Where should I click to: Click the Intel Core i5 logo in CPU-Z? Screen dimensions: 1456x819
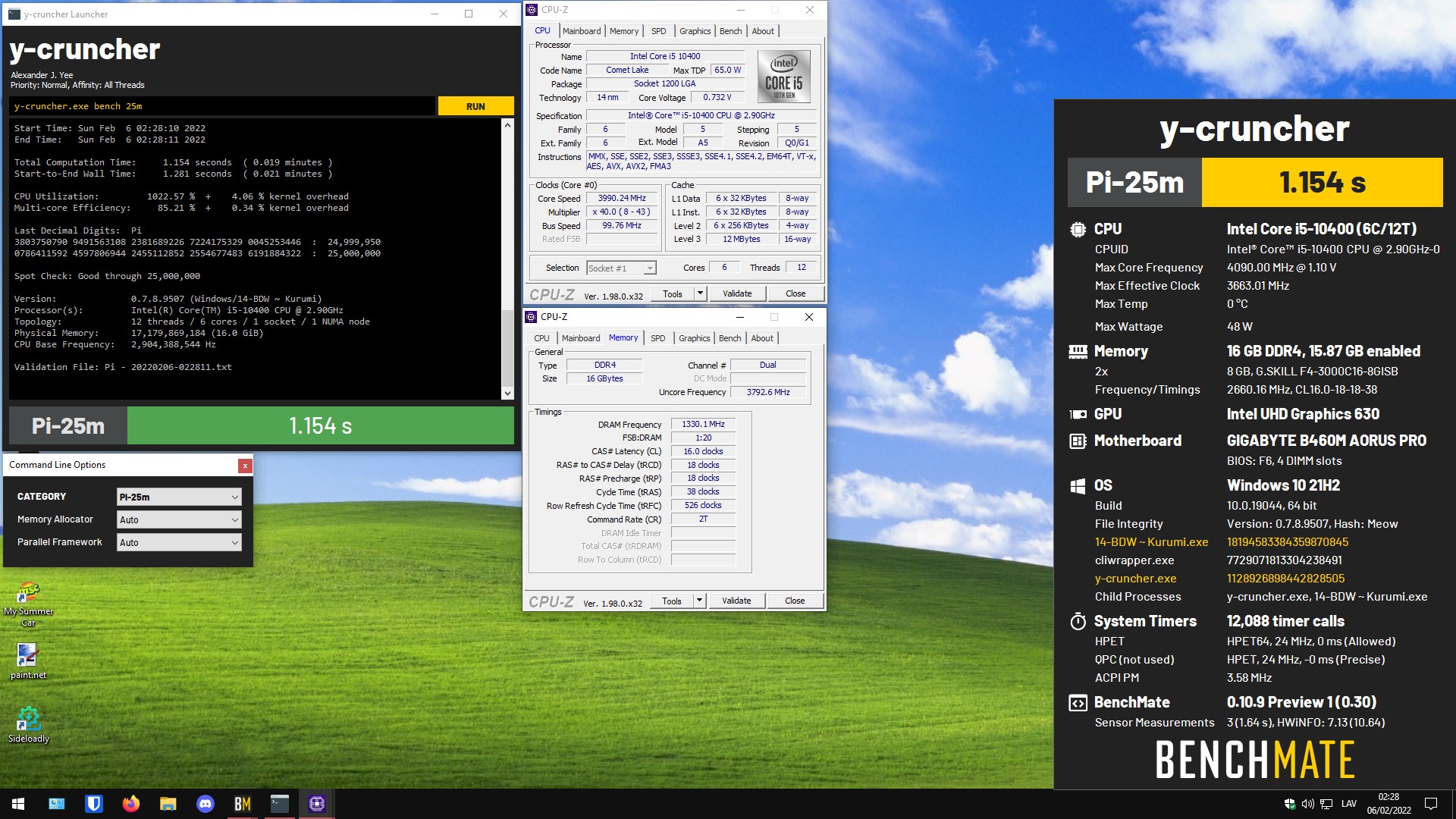pos(784,77)
